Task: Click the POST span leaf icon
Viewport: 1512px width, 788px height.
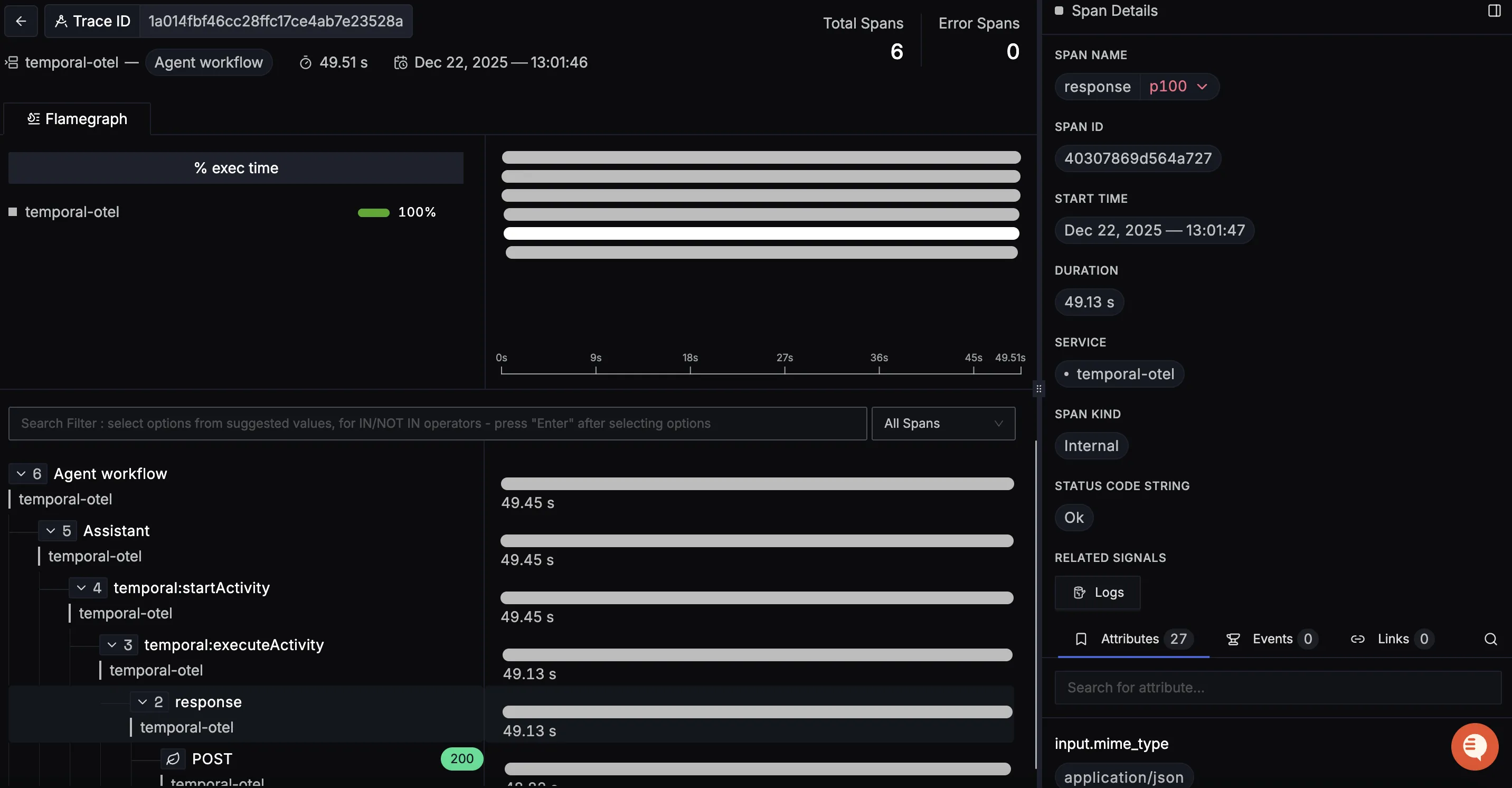Action: (173, 758)
